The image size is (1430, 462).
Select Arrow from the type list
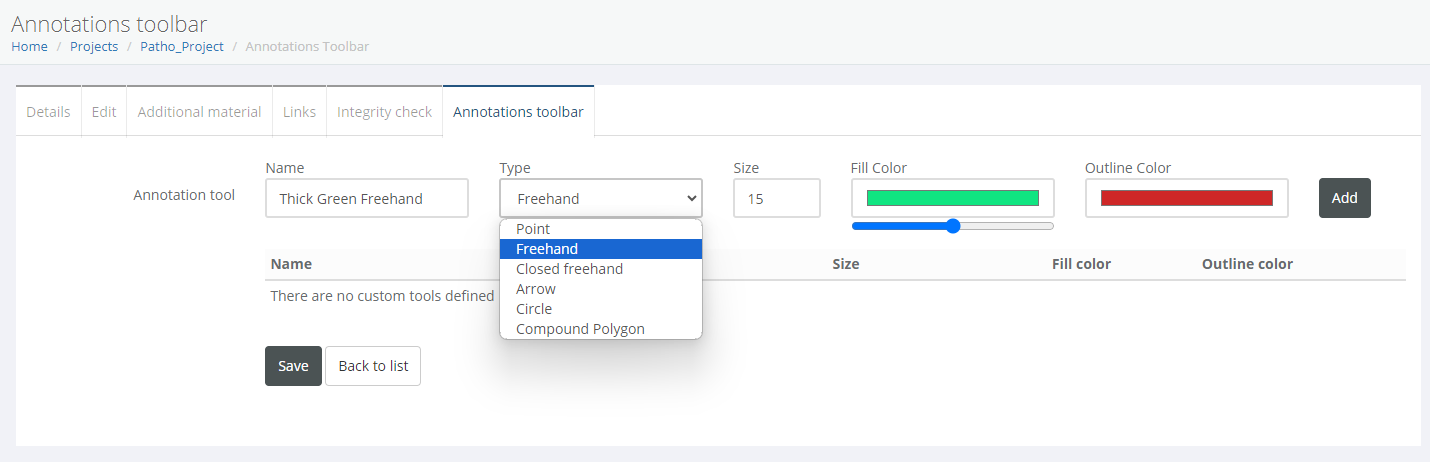pos(536,289)
